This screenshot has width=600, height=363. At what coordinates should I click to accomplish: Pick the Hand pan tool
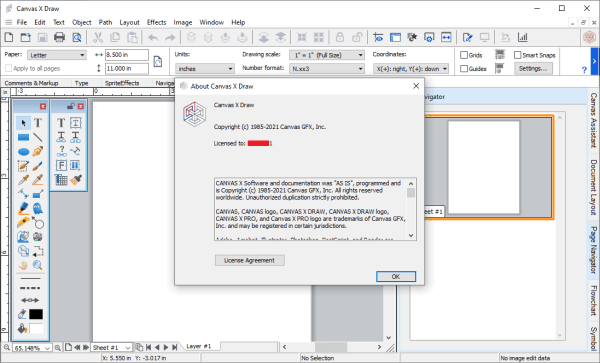(x=23, y=265)
